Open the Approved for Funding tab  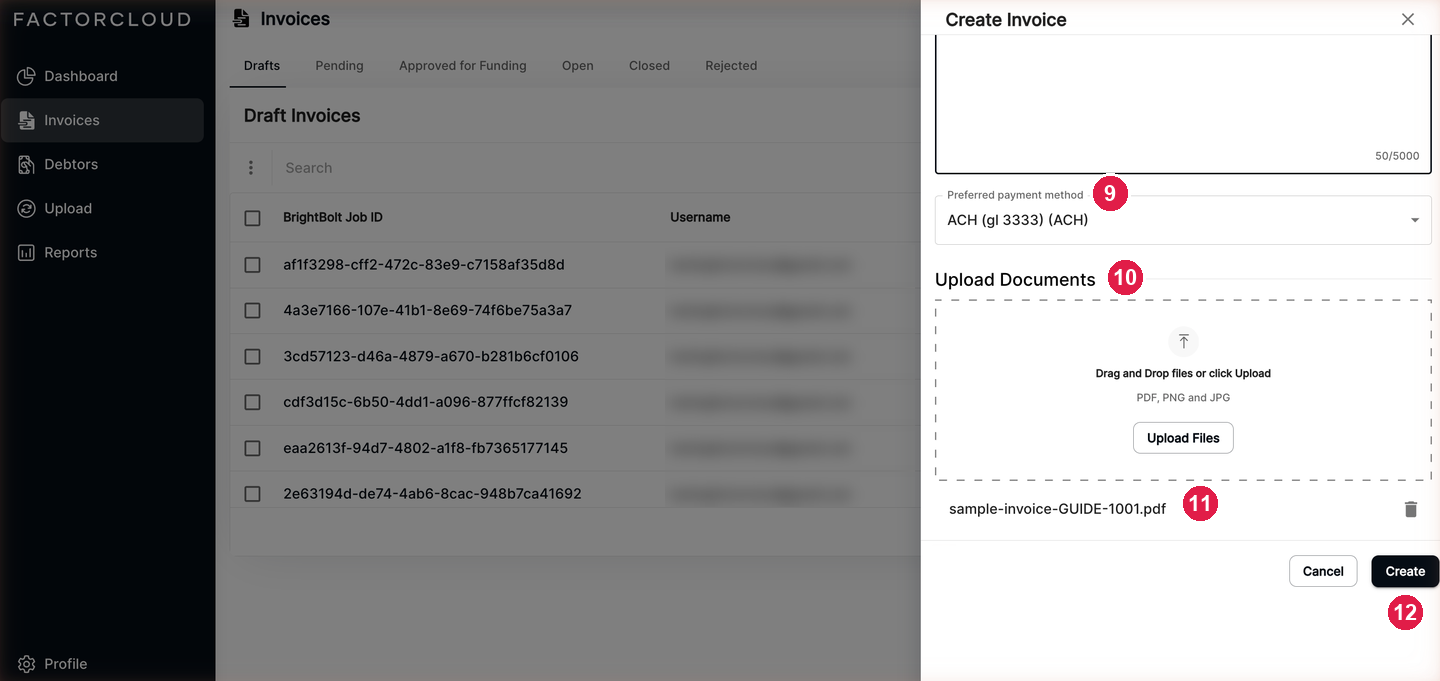[462, 65]
